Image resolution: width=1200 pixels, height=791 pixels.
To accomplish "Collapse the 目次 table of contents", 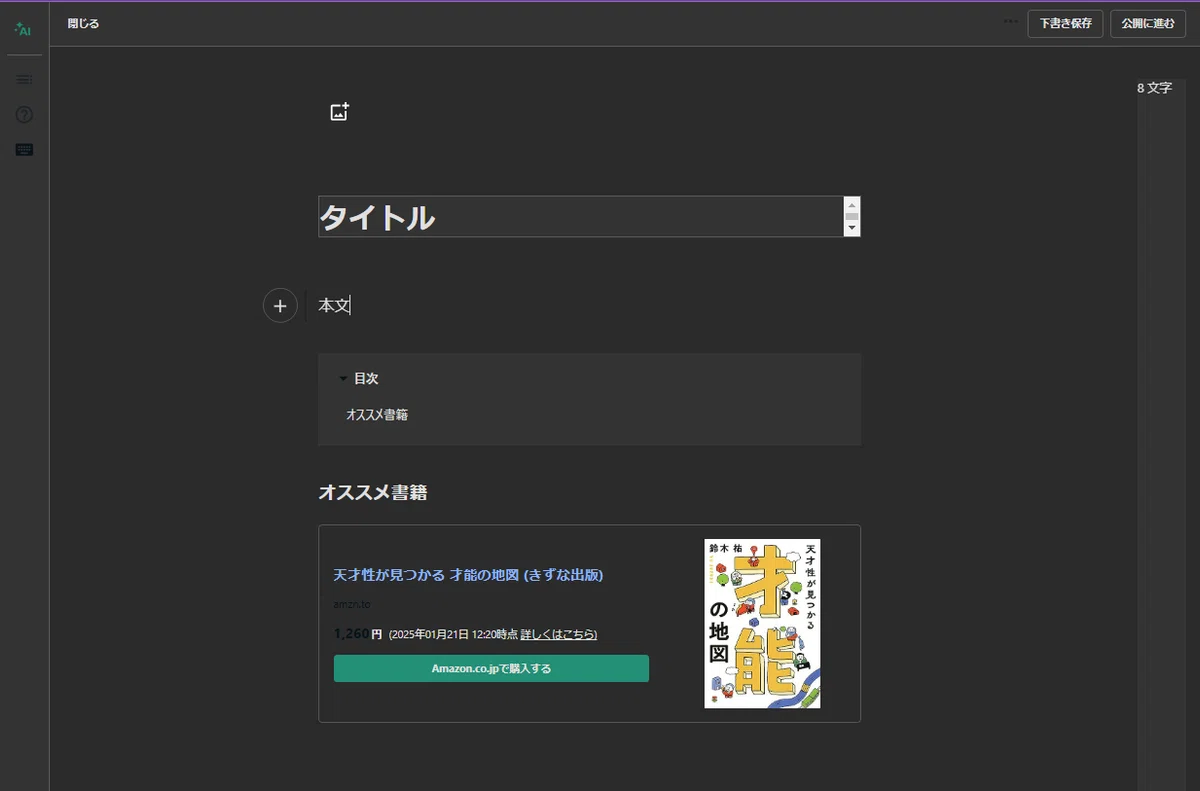I will (x=358, y=379).
